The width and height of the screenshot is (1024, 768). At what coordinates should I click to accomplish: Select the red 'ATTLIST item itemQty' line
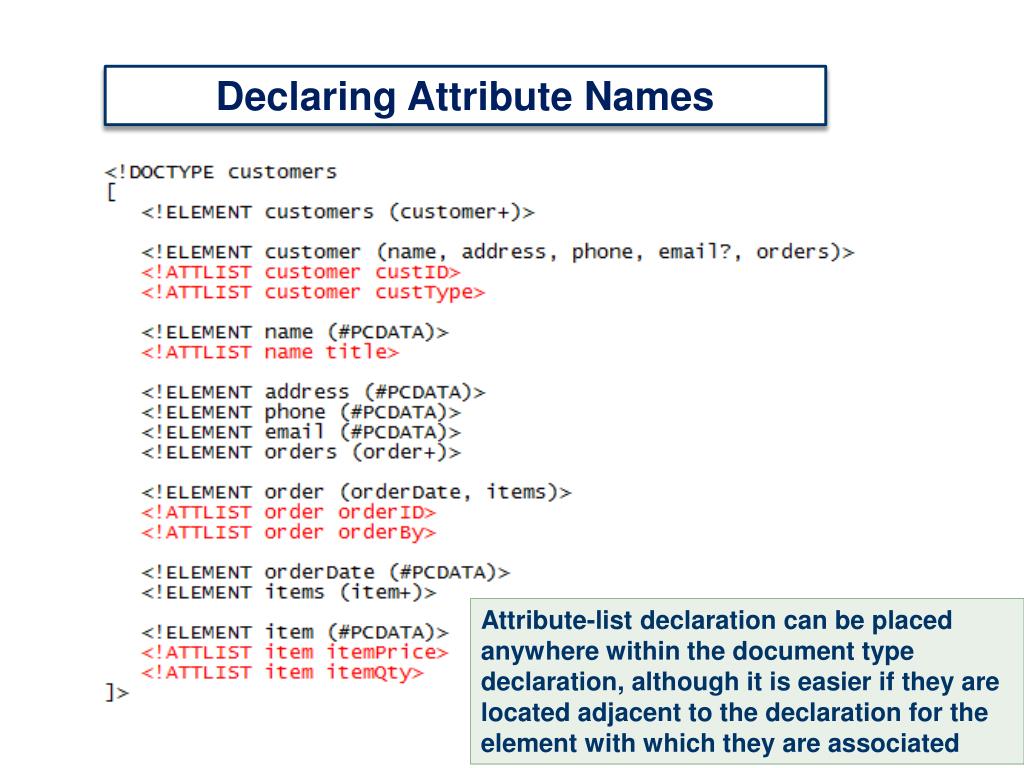pos(283,673)
